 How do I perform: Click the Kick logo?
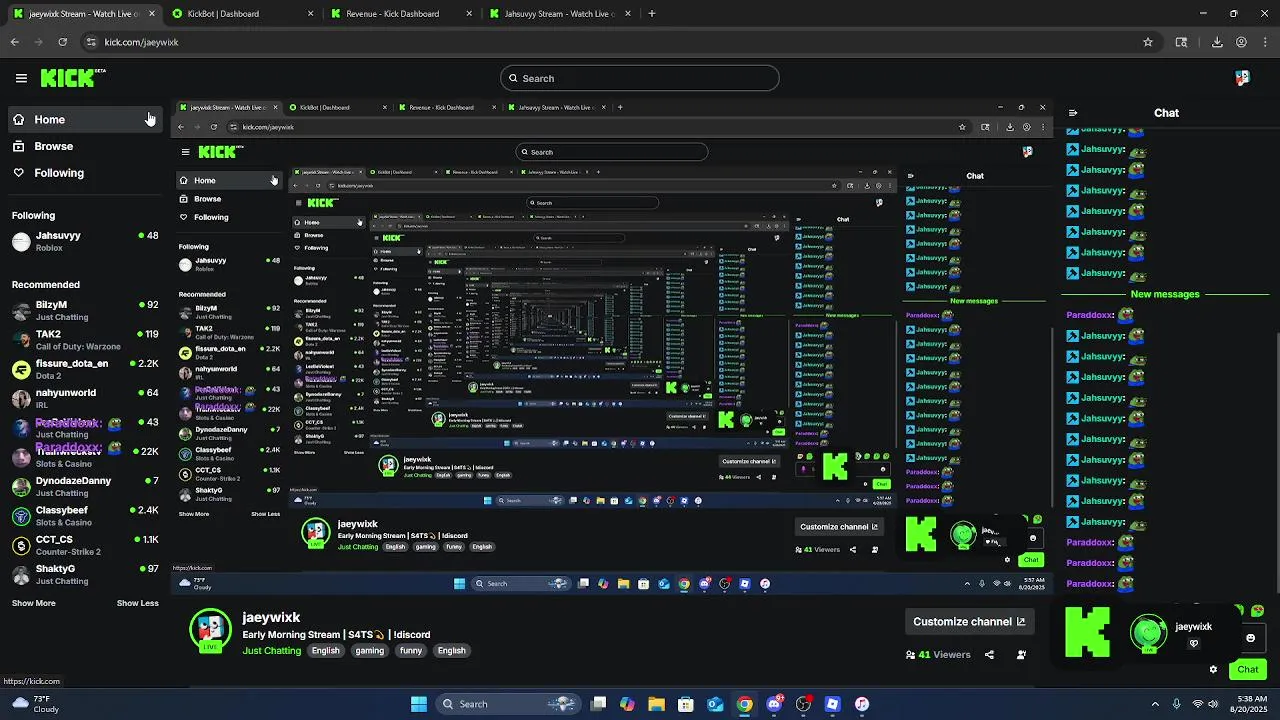72,77
